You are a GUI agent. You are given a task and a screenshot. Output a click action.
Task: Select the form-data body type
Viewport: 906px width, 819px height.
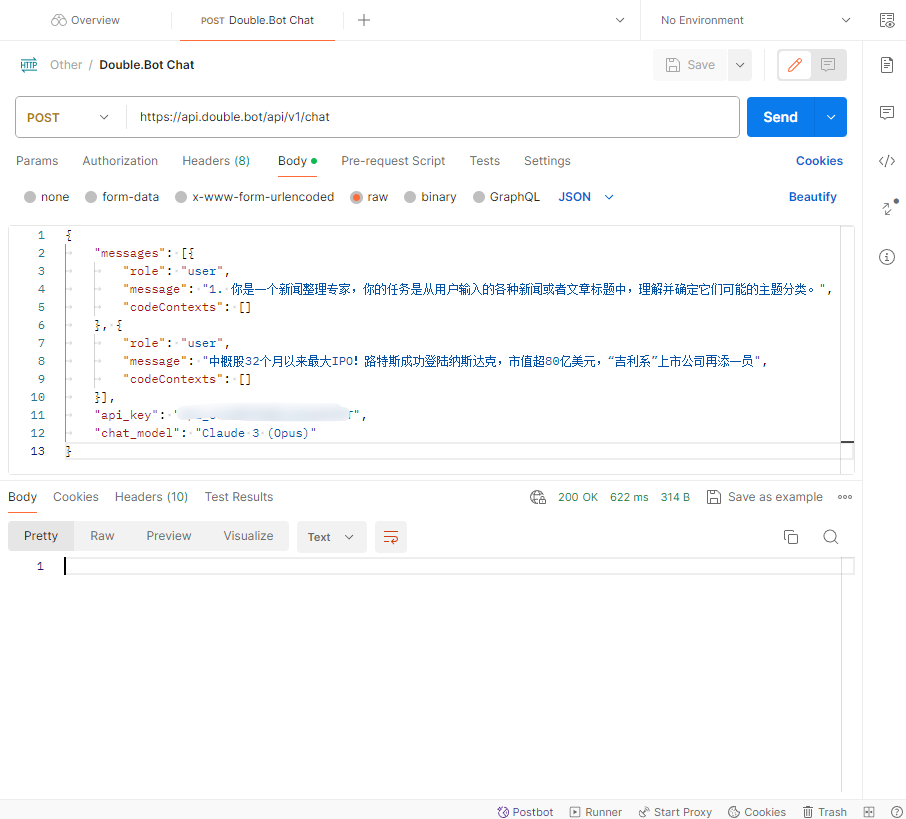(x=122, y=197)
